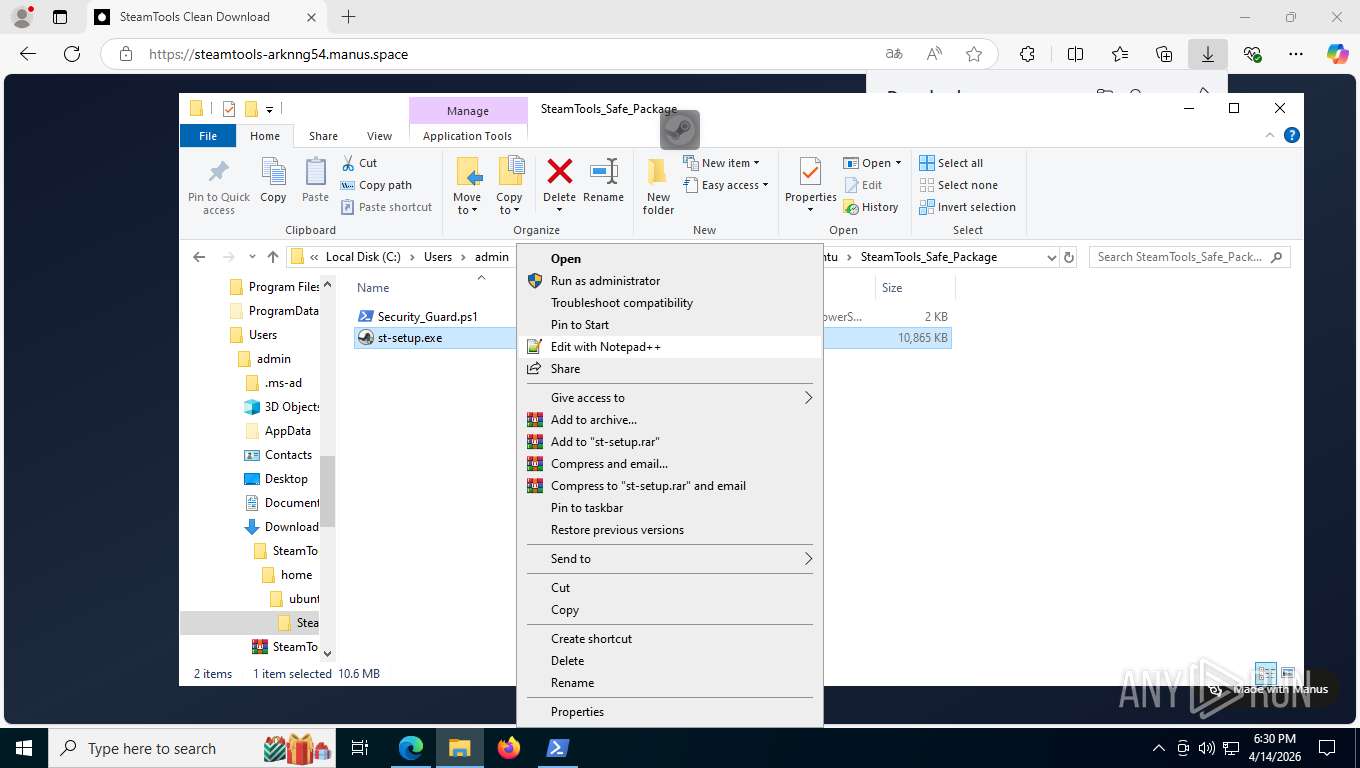Expand the address bar path dropdown

[x=1051, y=257]
